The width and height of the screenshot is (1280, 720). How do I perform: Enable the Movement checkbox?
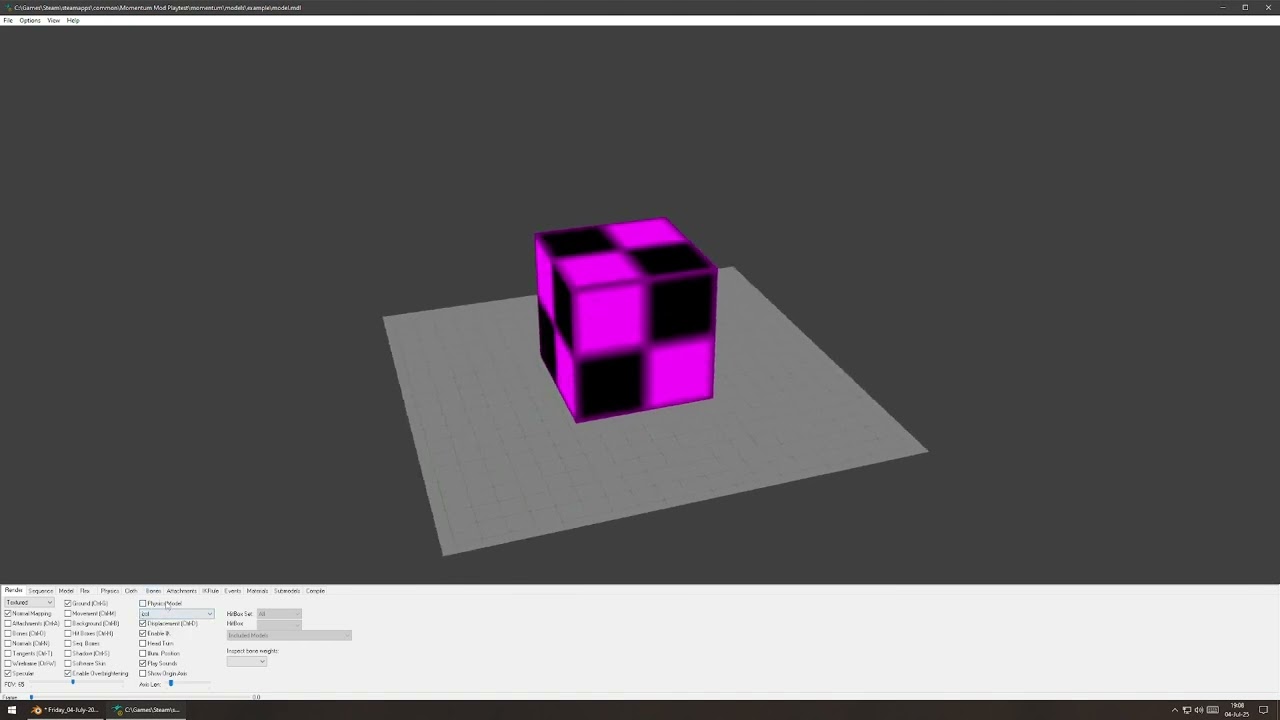point(68,614)
